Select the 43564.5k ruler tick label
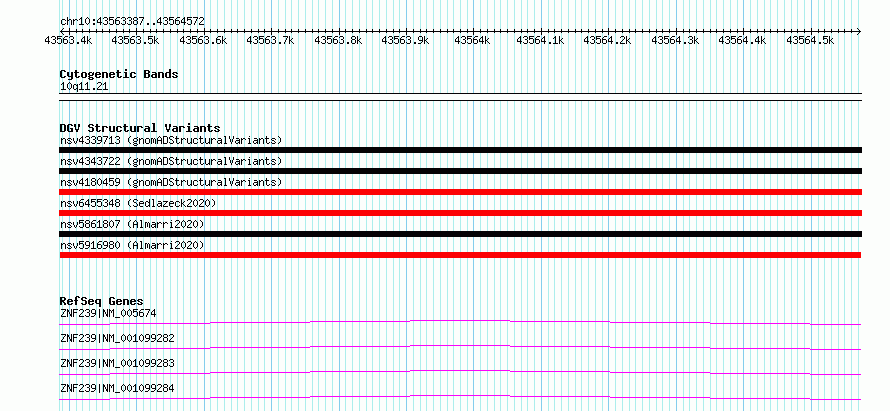 810,40
